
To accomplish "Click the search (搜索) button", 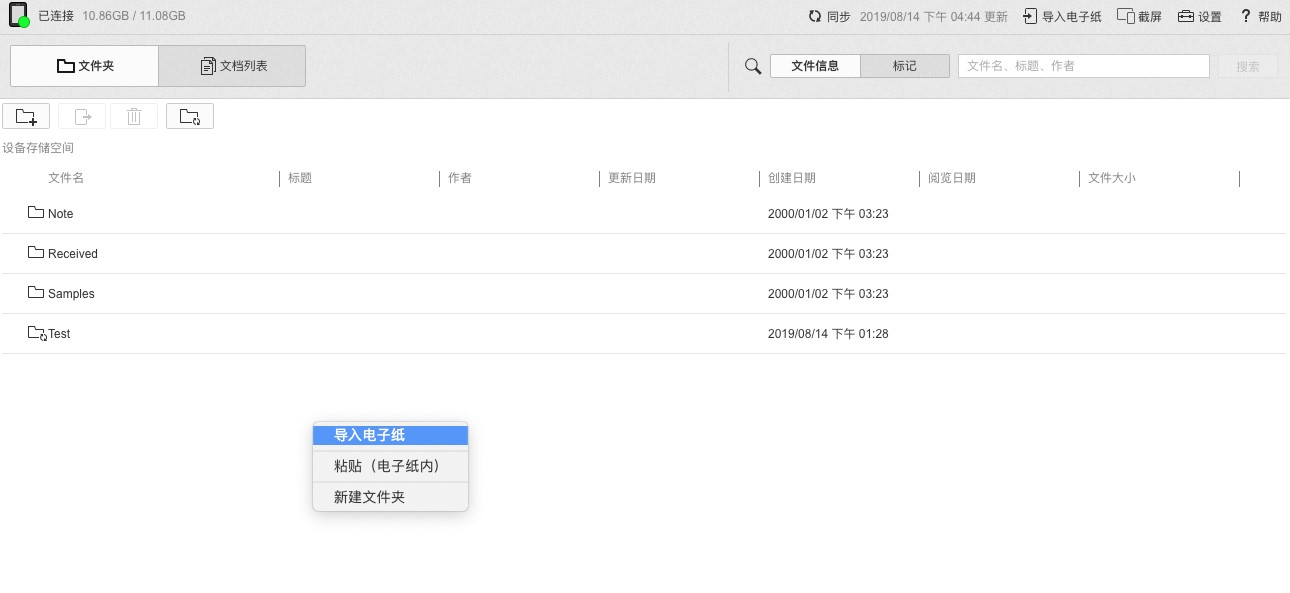I will (x=1248, y=66).
